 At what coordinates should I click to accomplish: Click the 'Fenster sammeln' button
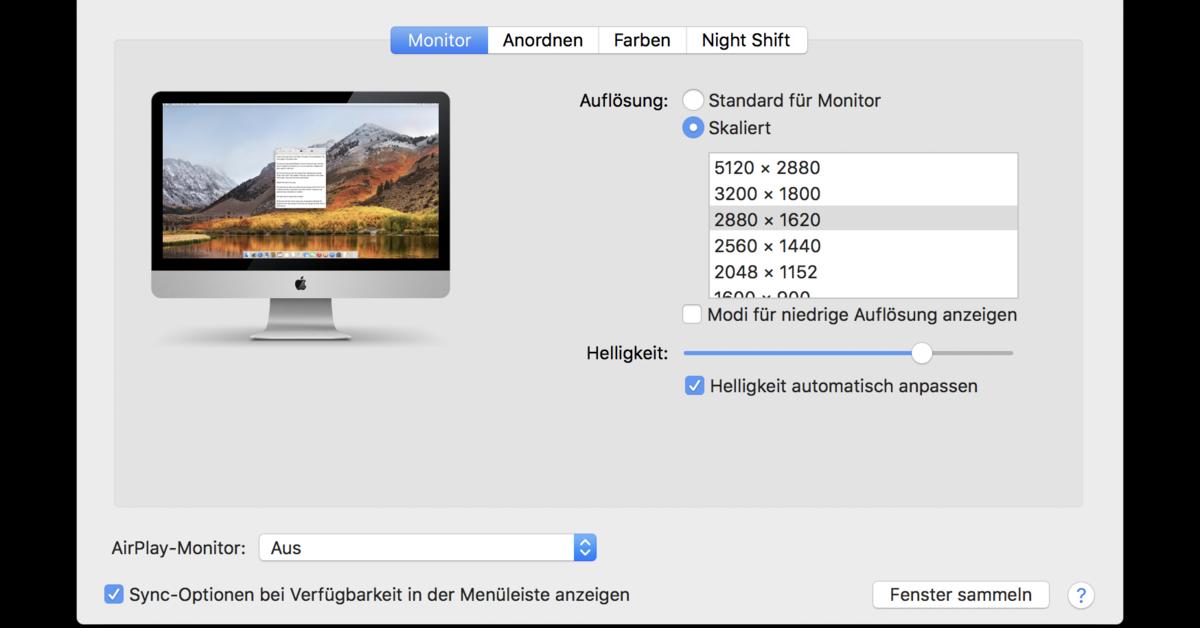pyautogui.click(x=960, y=594)
